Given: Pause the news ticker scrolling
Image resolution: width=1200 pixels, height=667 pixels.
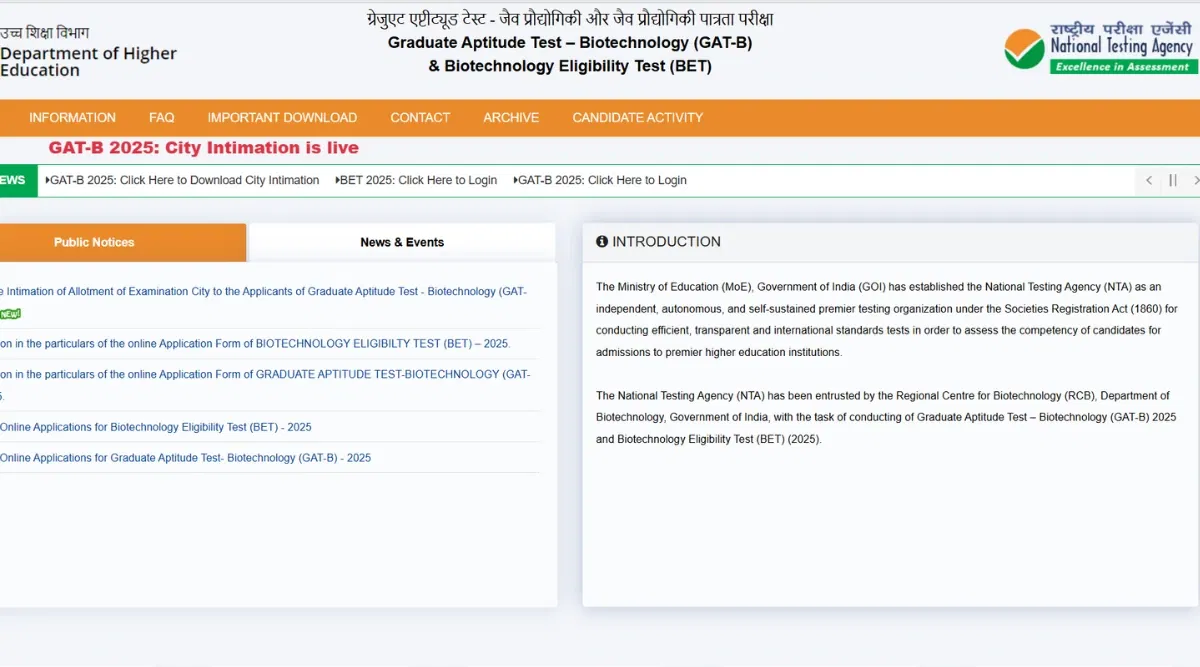Looking at the screenshot, I should point(1173,181).
